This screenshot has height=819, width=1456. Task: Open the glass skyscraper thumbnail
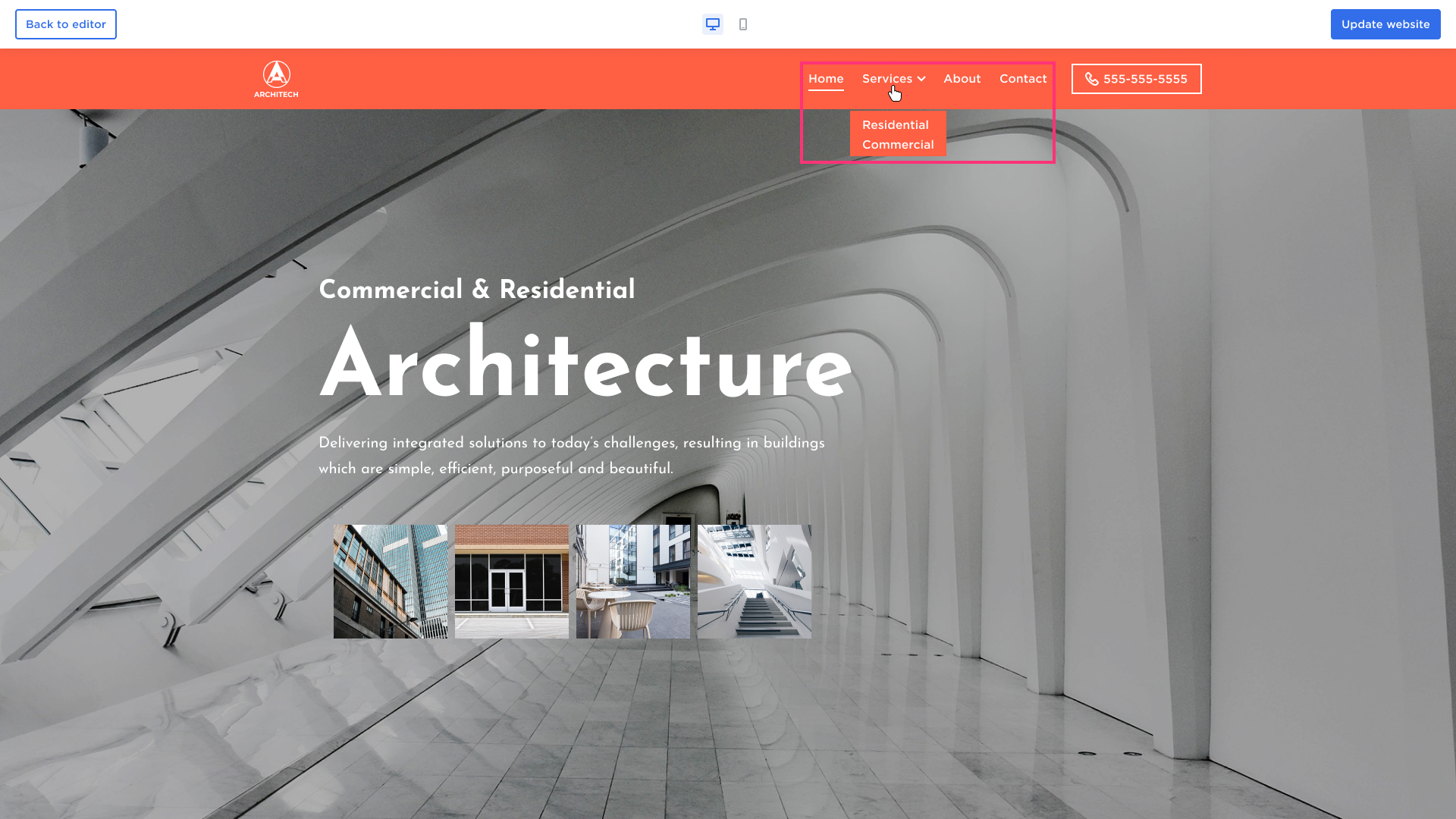point(391,582)
